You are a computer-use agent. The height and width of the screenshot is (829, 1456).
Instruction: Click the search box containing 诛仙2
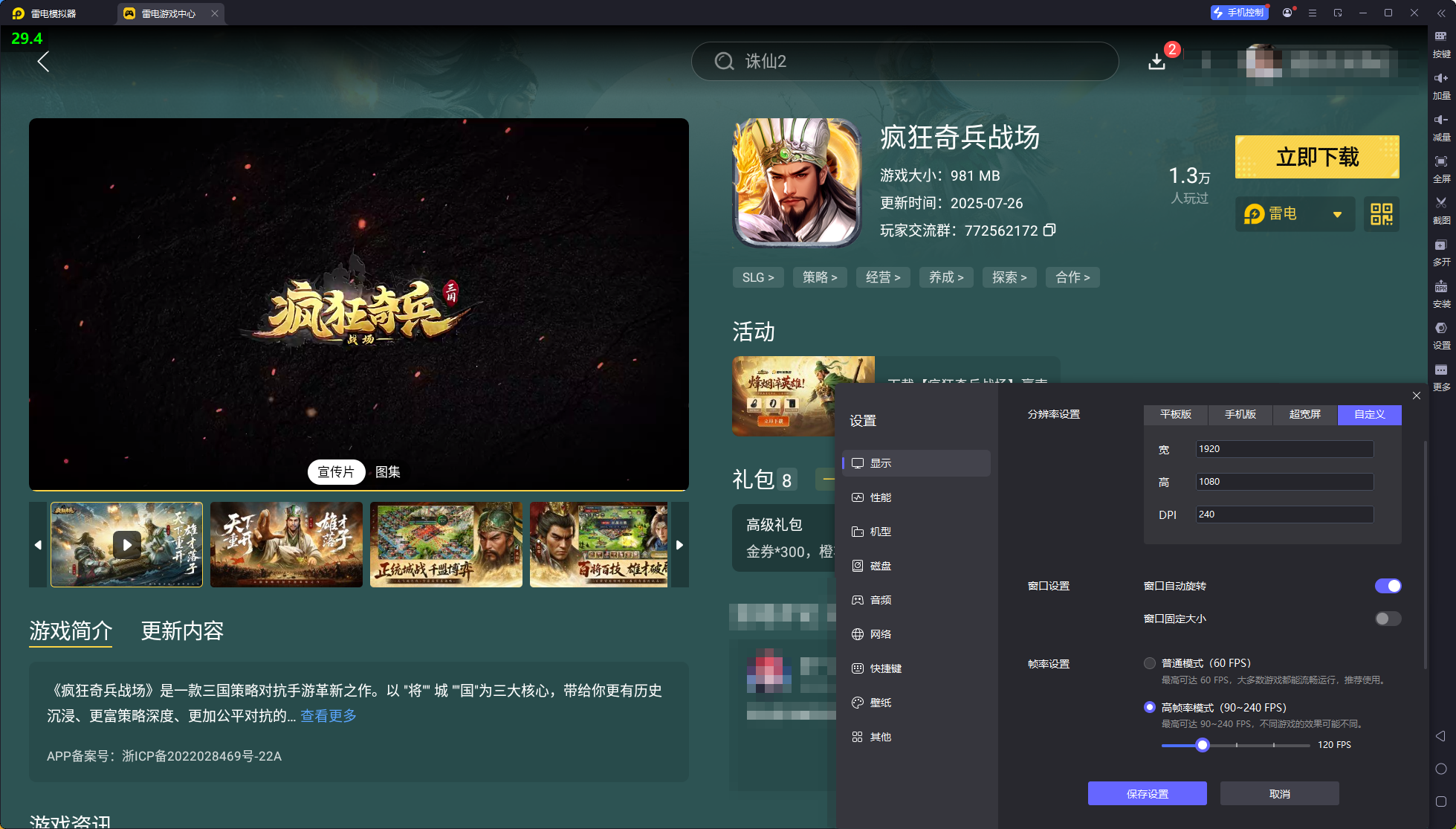pos(905,61)
